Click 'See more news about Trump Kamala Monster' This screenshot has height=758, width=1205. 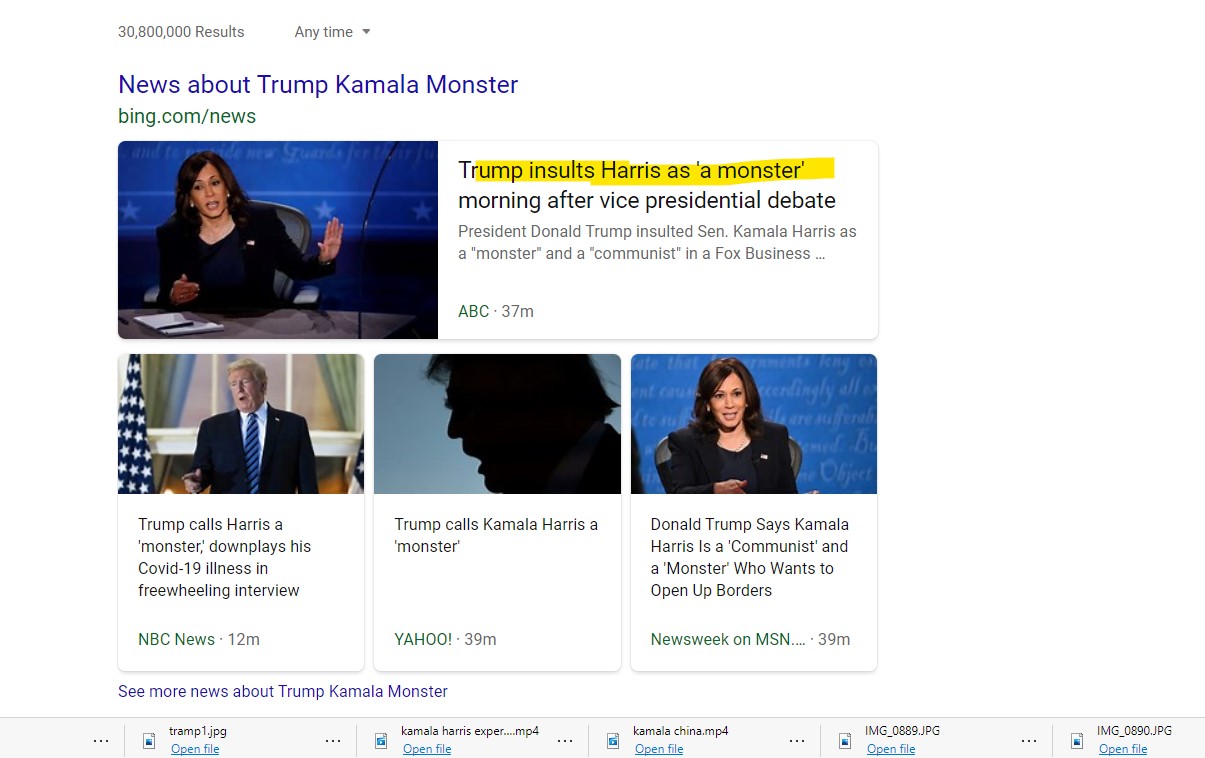pos(283,691)
